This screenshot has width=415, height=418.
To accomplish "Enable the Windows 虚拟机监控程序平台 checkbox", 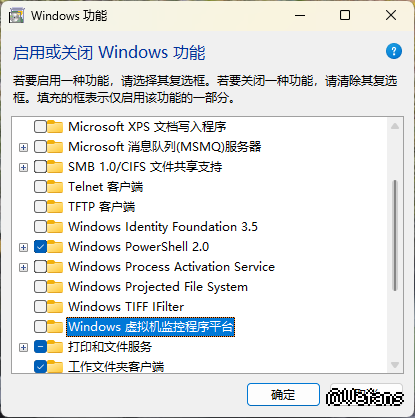I will [x=40, y=327].
